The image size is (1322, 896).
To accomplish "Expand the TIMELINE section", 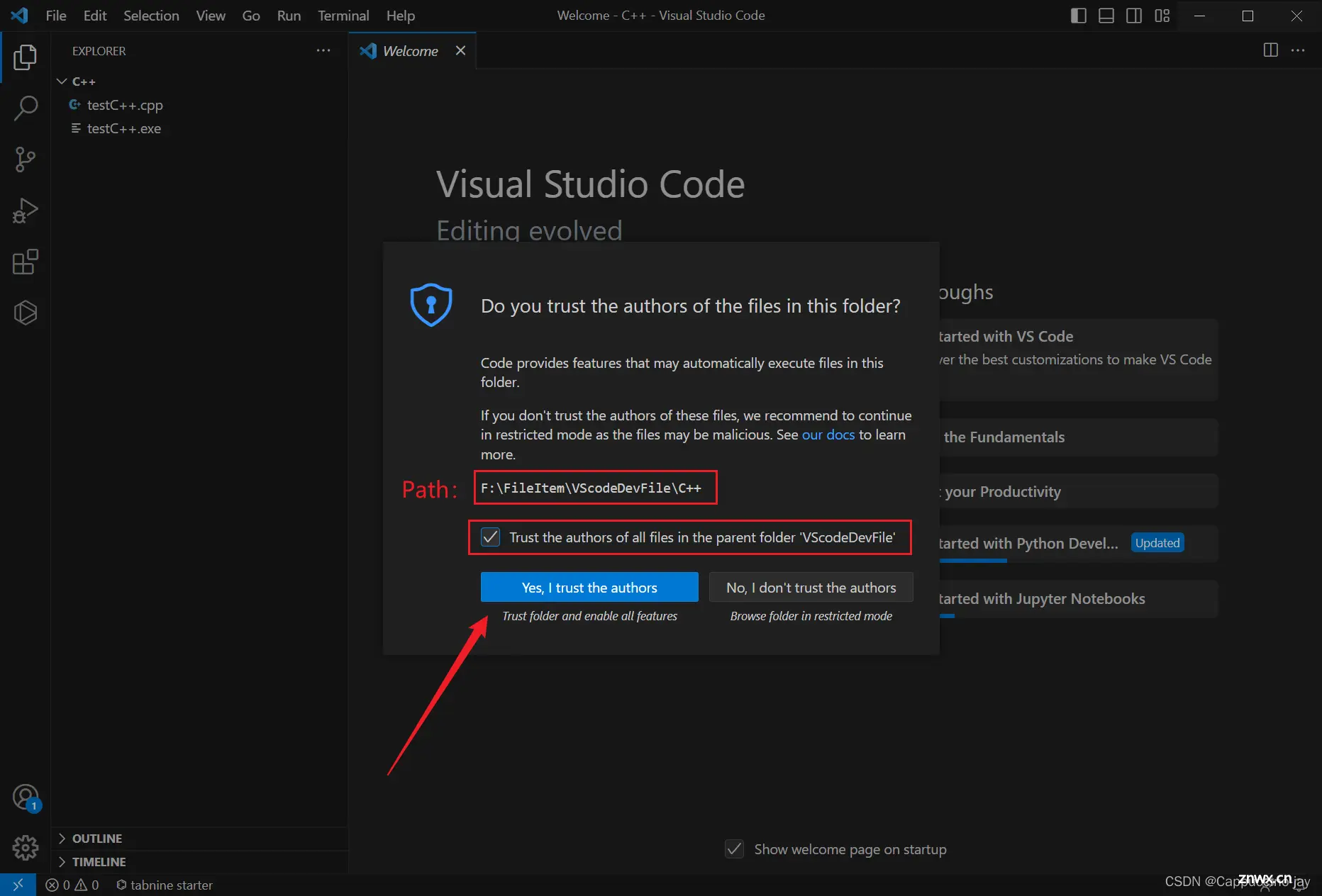I will (x=199, y=862).
